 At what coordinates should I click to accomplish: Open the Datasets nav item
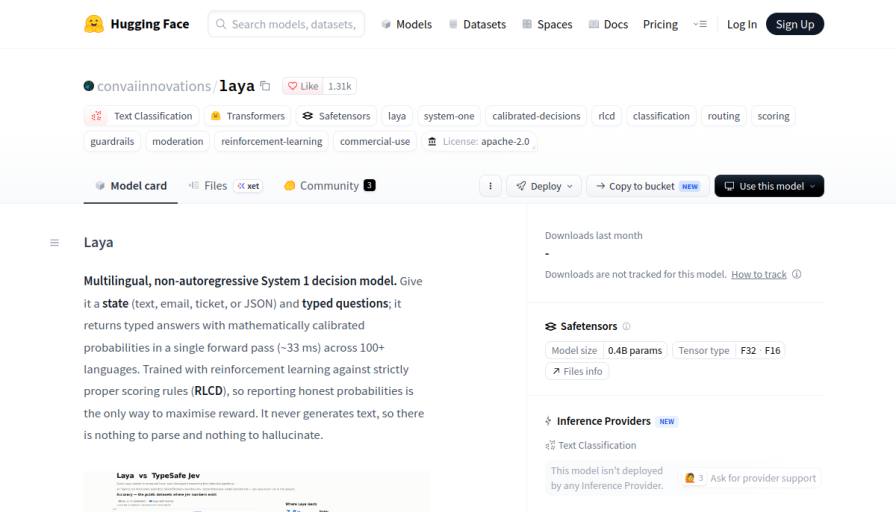click(477, 24)
